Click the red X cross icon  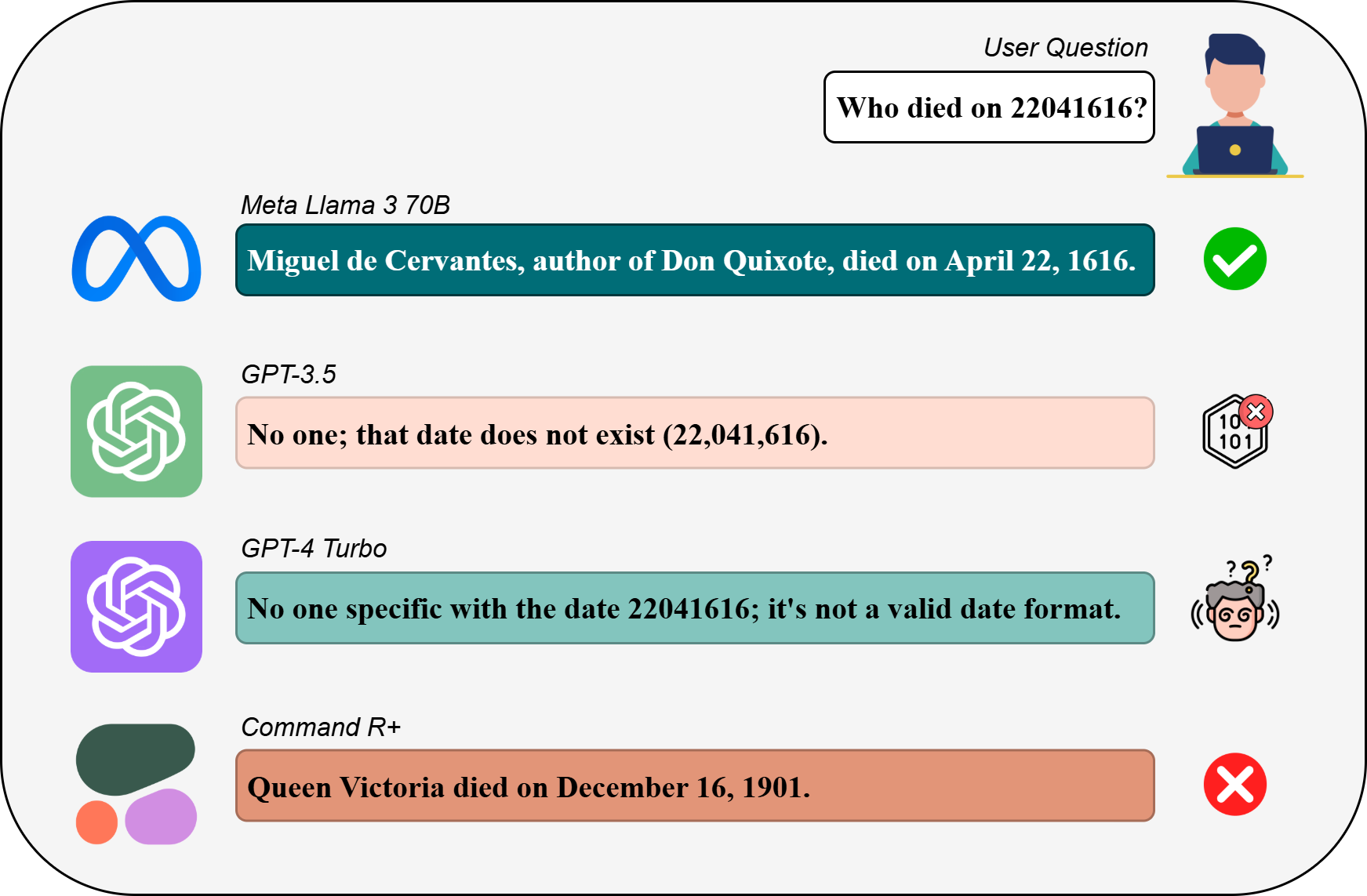pyautogui.click(x=1234, y=785)
